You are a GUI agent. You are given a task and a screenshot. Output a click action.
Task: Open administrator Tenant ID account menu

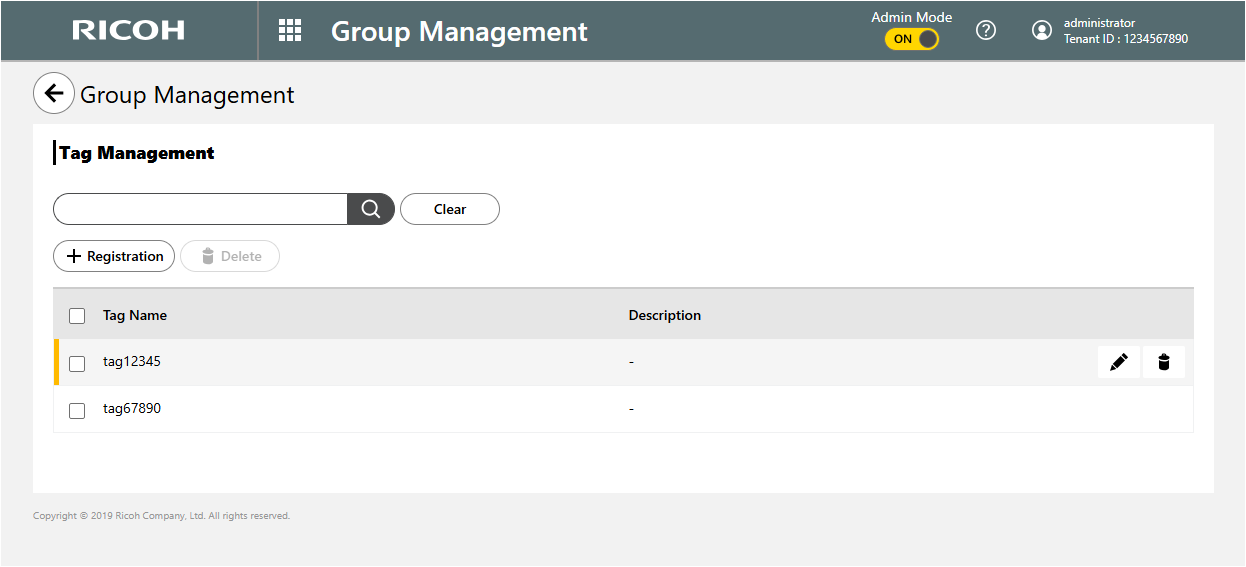pos(1125,31)
